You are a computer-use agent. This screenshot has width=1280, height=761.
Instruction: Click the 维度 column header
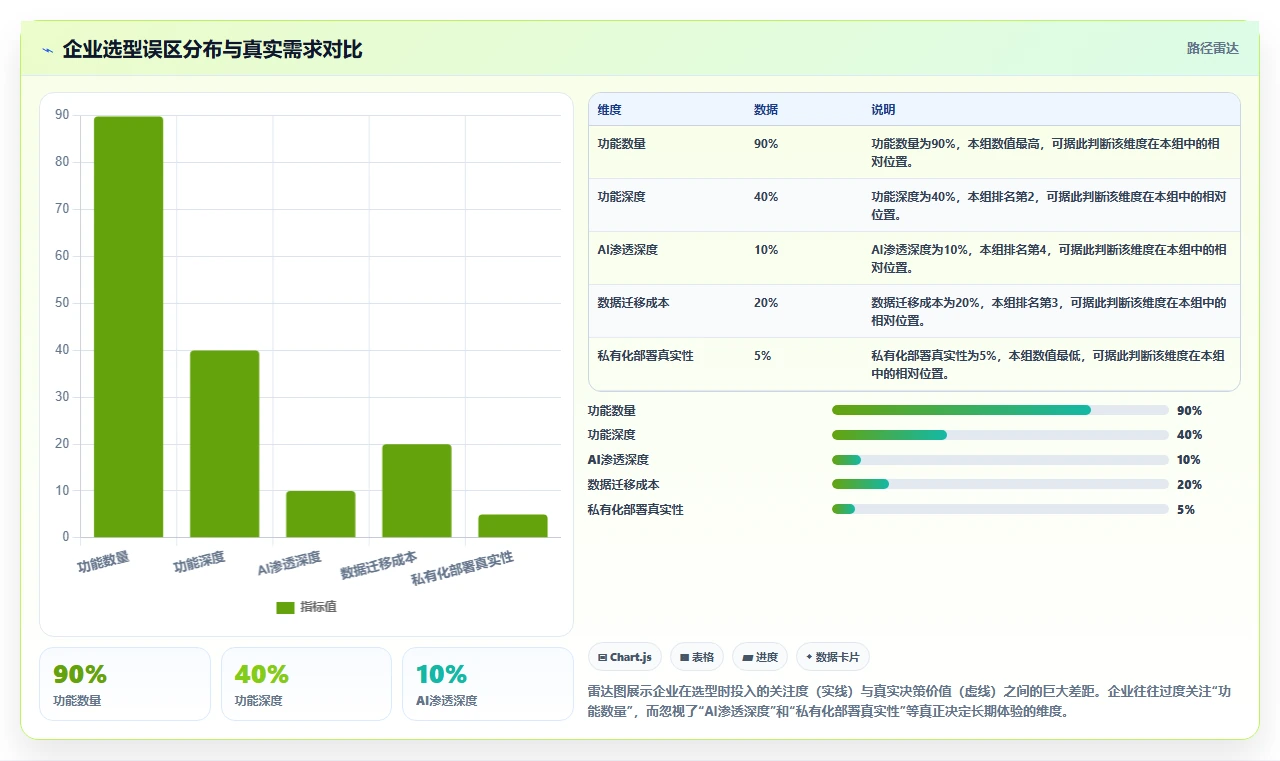point(609,109)
